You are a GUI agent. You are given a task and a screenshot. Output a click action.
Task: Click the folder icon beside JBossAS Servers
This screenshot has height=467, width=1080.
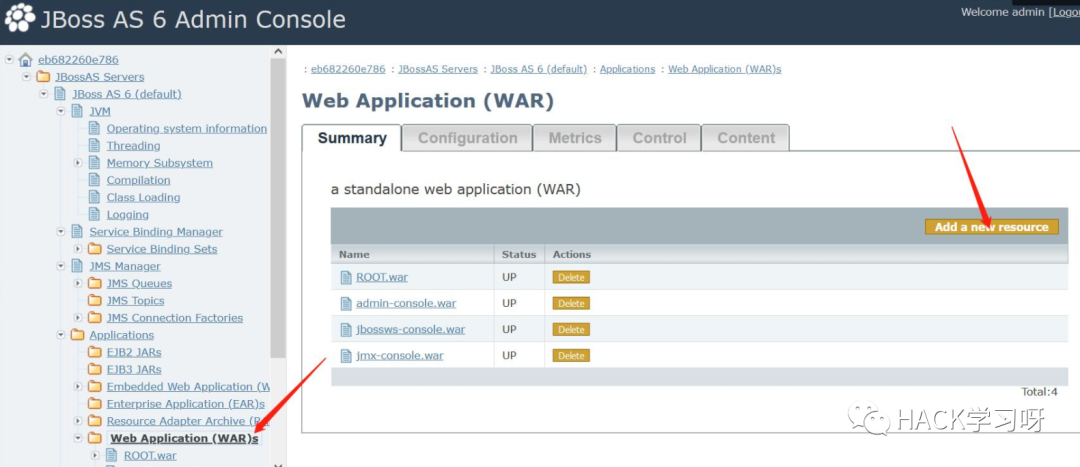[43, 76]
